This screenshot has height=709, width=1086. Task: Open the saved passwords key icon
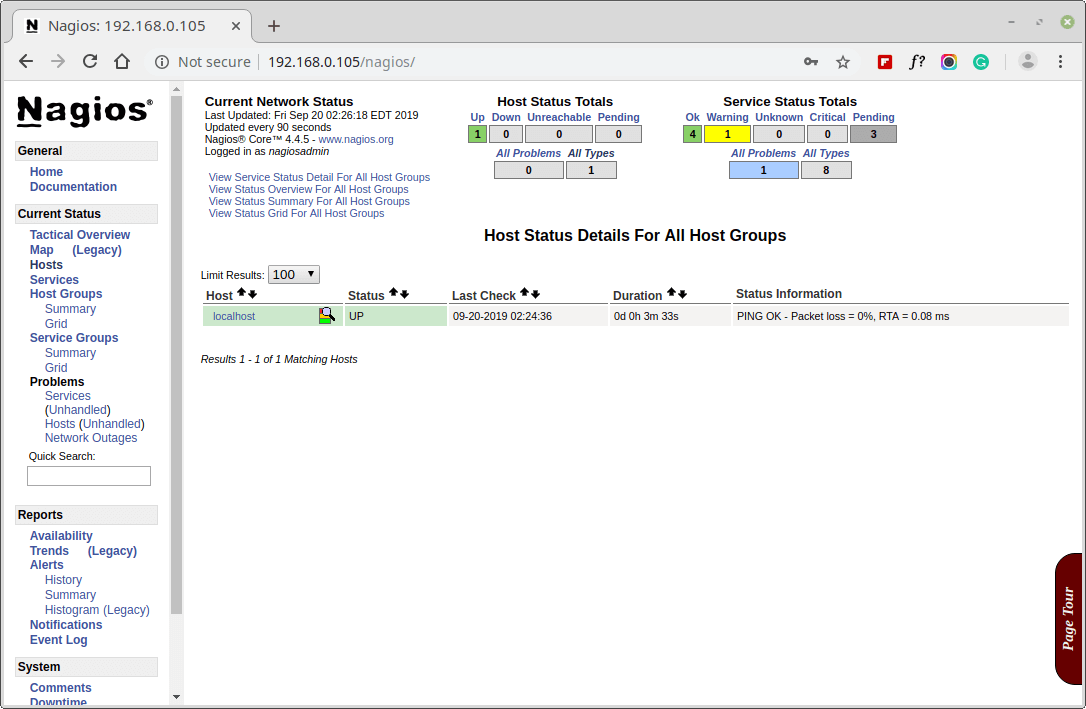pyautogui.click(x=811, y=62)
